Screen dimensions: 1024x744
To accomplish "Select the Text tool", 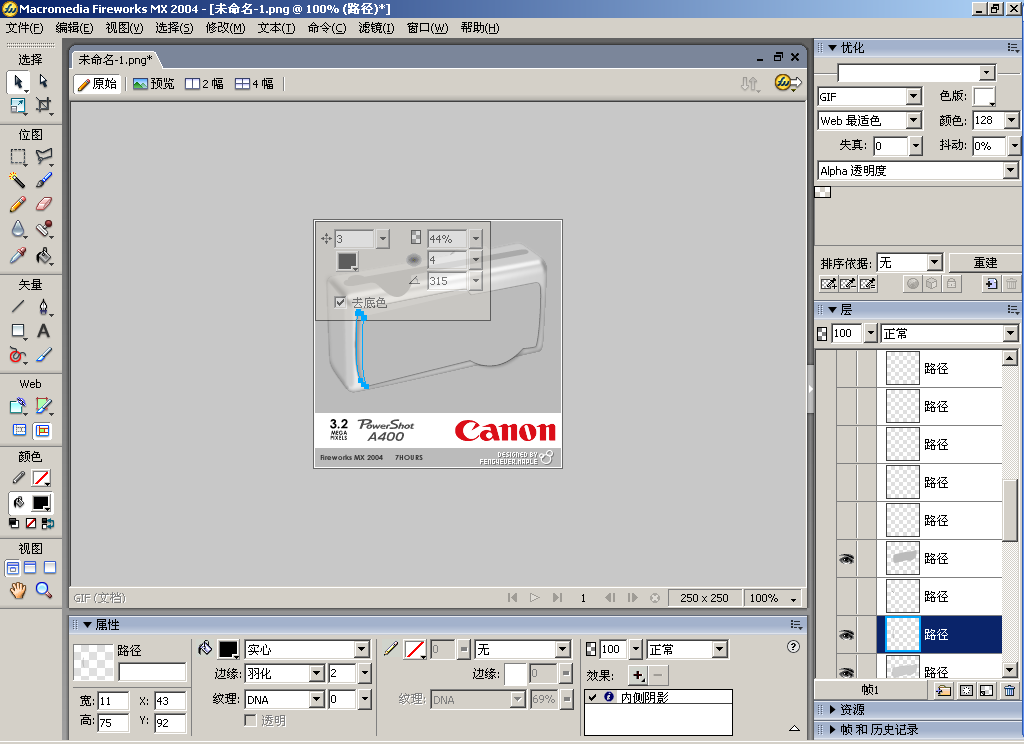I will click(43, 331).
